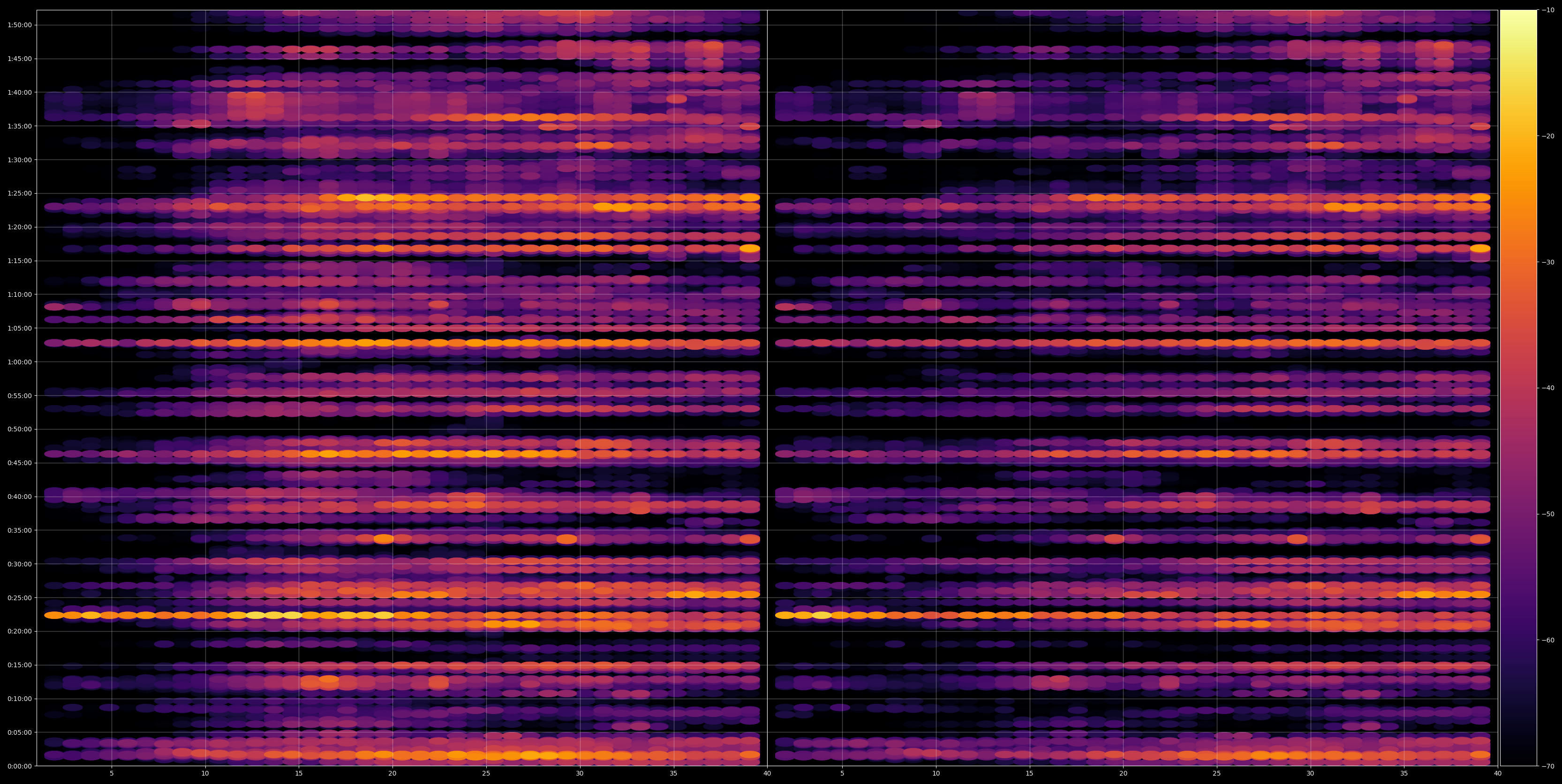Click the 1:35:00 y-axis tick label

point(19,126)
